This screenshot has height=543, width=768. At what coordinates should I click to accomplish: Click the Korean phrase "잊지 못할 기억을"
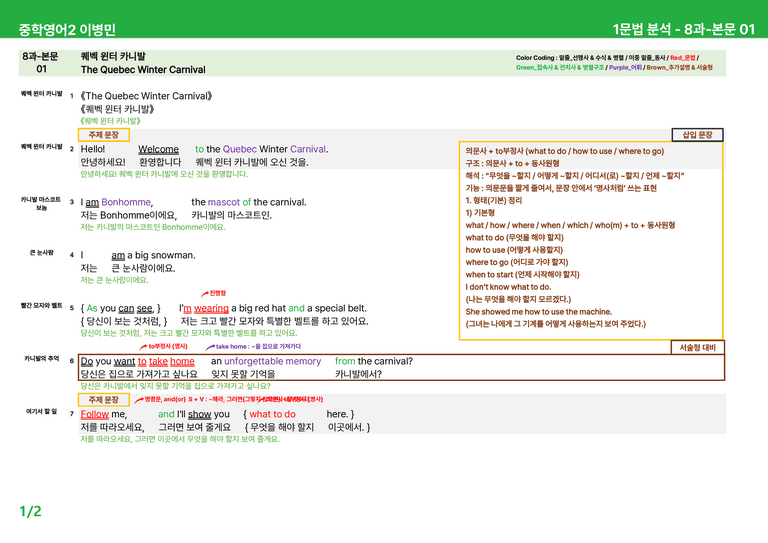(x=243, y=374)
